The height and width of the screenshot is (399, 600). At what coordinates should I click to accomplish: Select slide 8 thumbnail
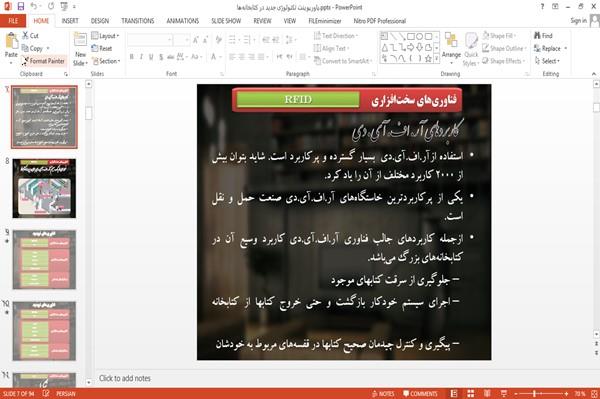pyautogui.click(x=44, y=189)
